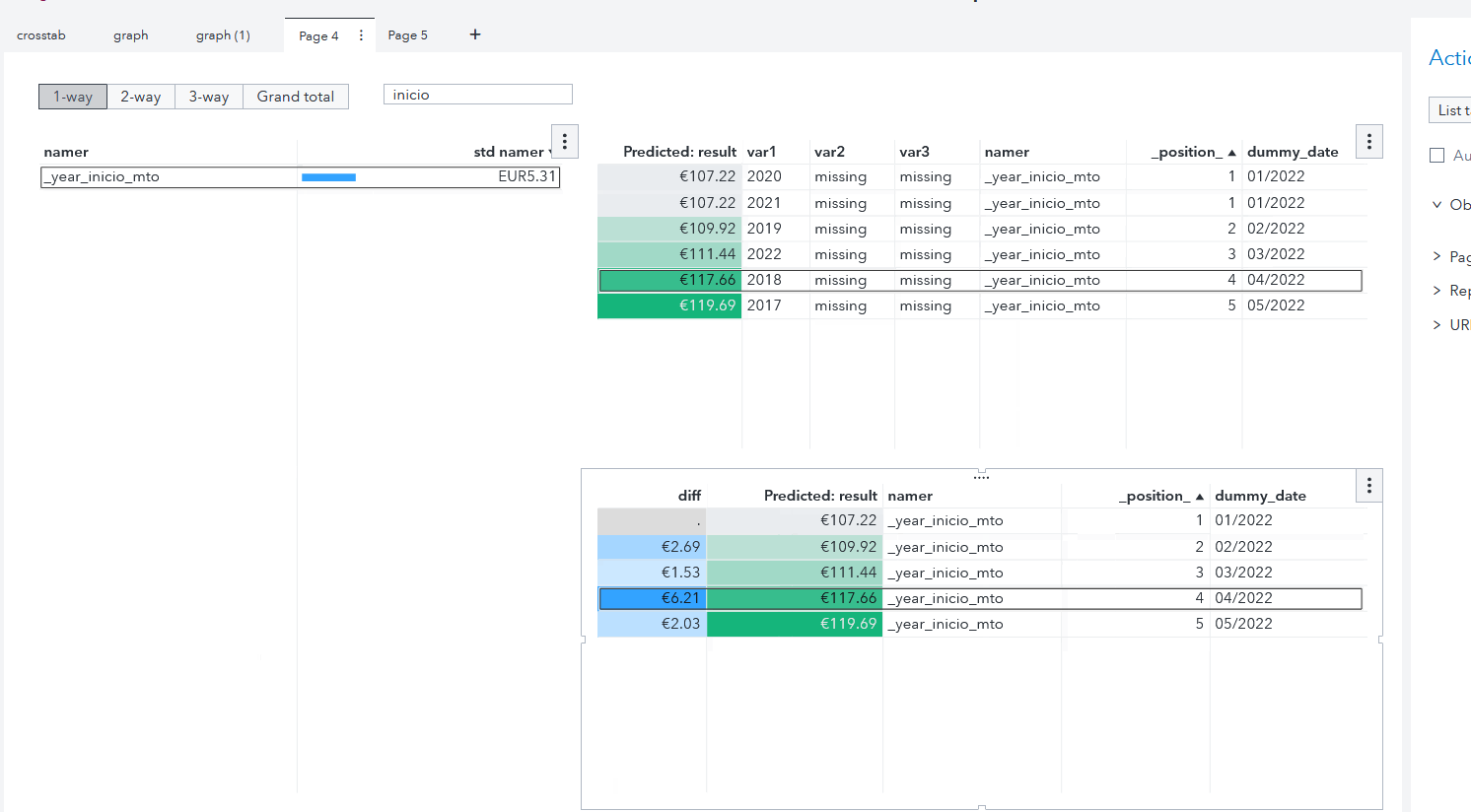Collapse the Object section in Actions panel
Viewport: 1471px width, 812px height.
[x=1436, y=204]
